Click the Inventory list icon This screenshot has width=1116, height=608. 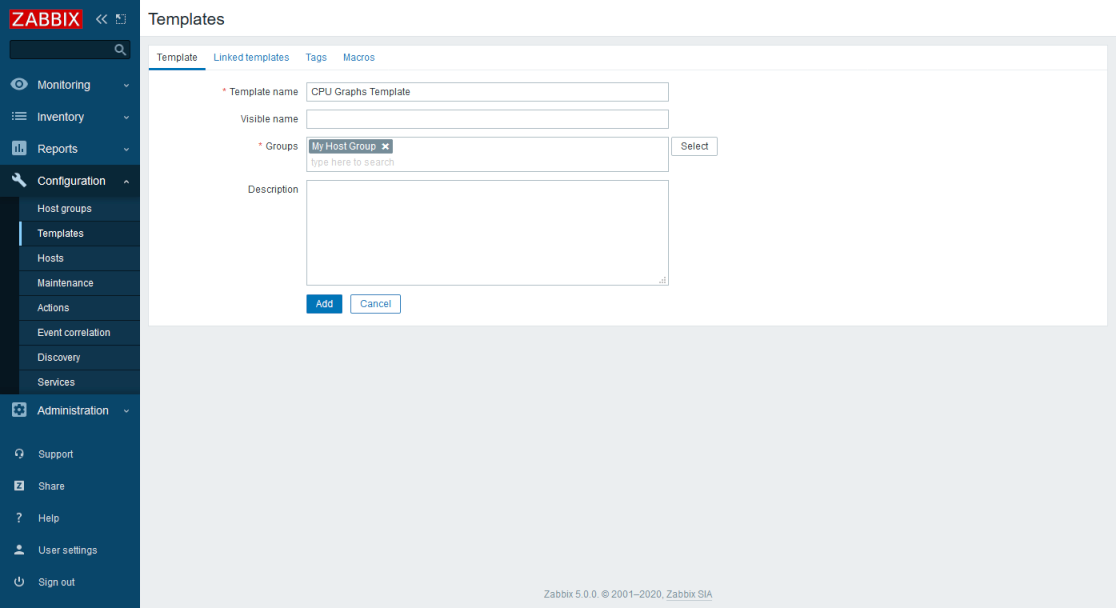pos(19,116)
